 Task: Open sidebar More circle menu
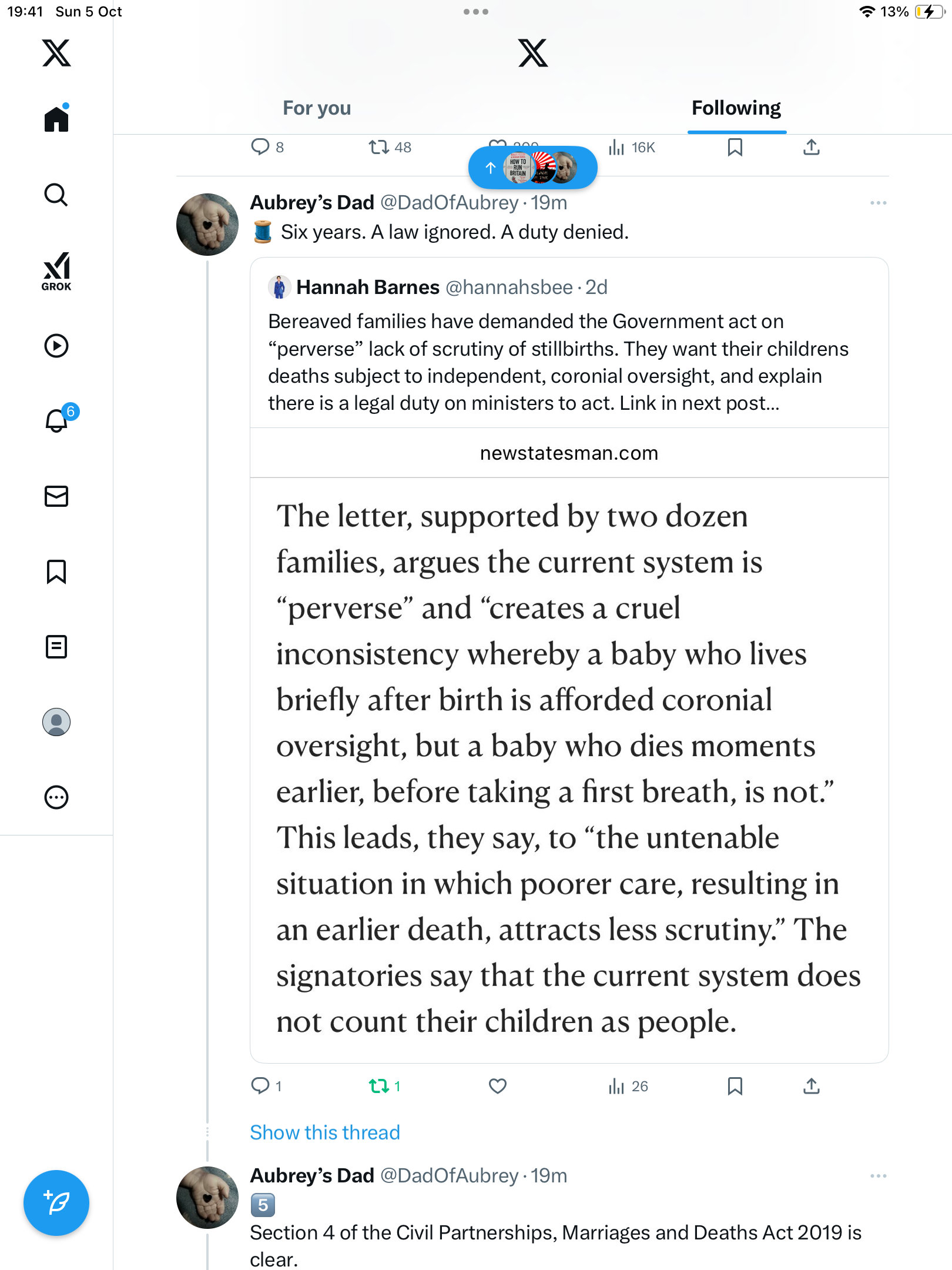(56, 797)
